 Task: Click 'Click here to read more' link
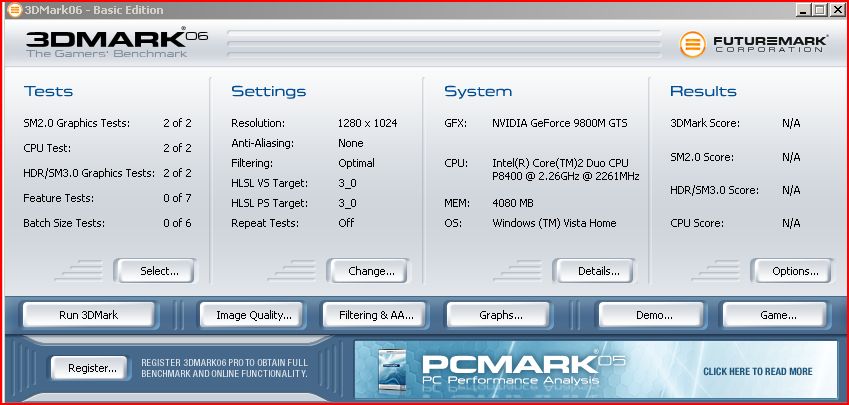pos(757,371)
